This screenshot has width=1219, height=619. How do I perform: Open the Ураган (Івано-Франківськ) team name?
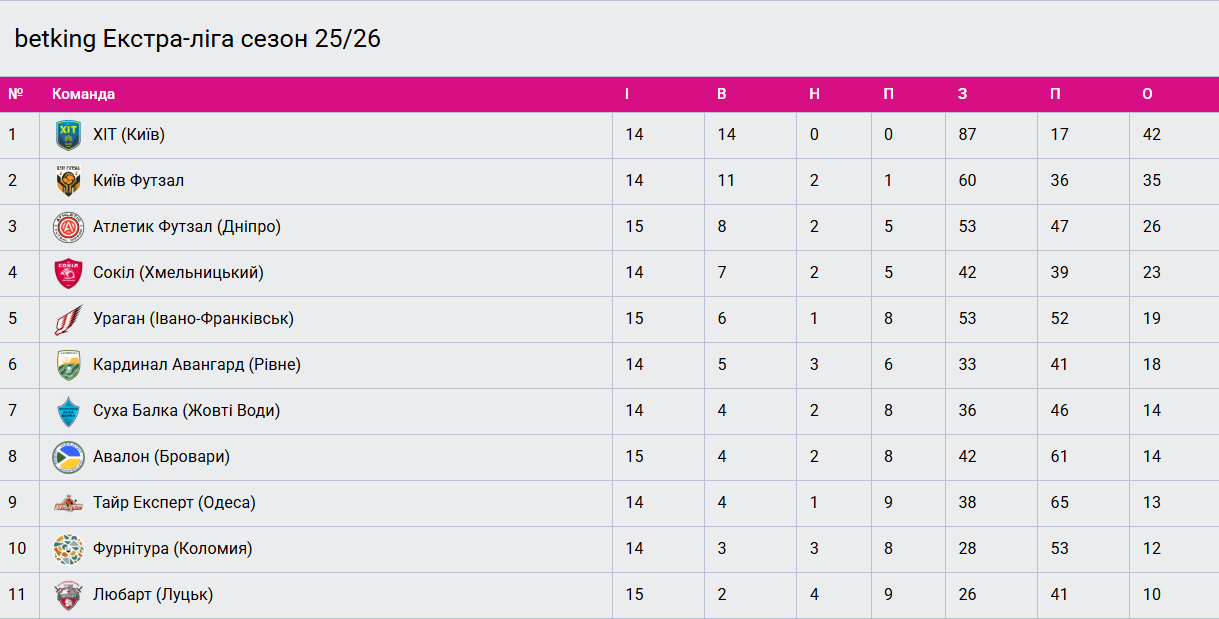[x=193, y=318]
